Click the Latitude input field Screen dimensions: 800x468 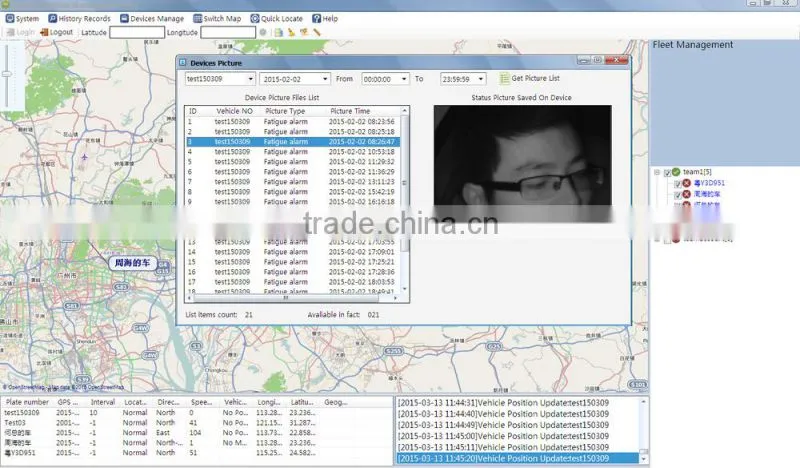137,32
